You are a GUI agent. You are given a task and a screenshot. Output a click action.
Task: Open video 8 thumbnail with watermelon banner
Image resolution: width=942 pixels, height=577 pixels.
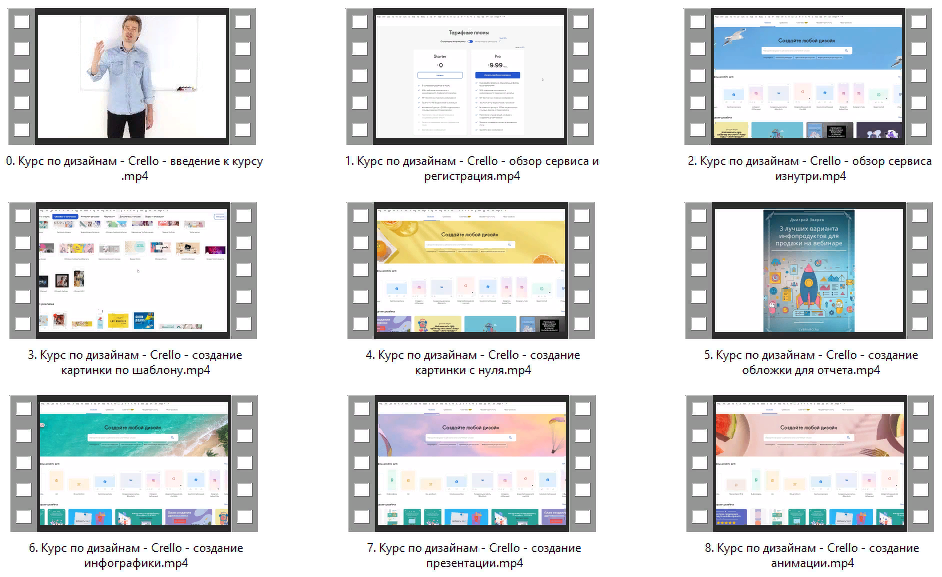click(x=810, y=461)
